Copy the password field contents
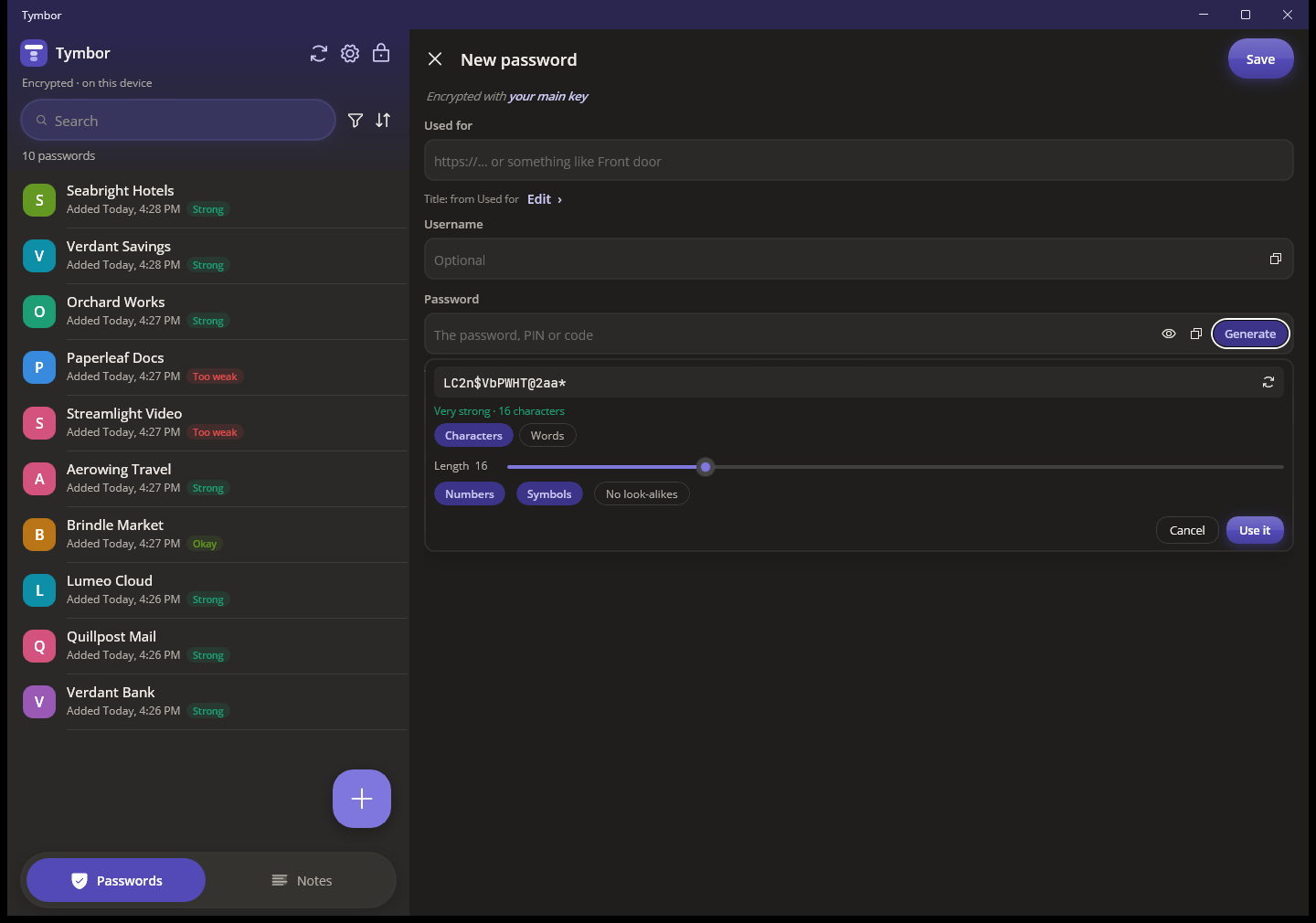This screenshot has width=1316, height=923. point(1195,334)
